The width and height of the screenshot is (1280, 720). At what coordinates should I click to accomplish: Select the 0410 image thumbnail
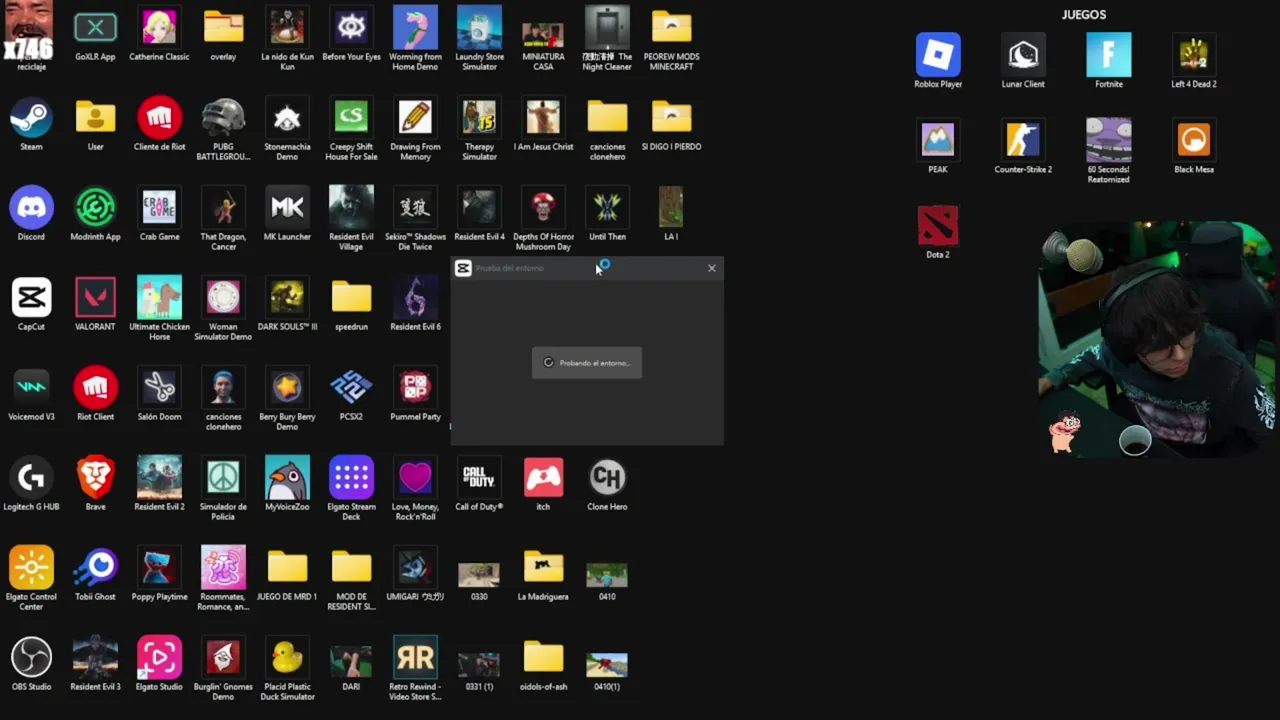point(607,574)
